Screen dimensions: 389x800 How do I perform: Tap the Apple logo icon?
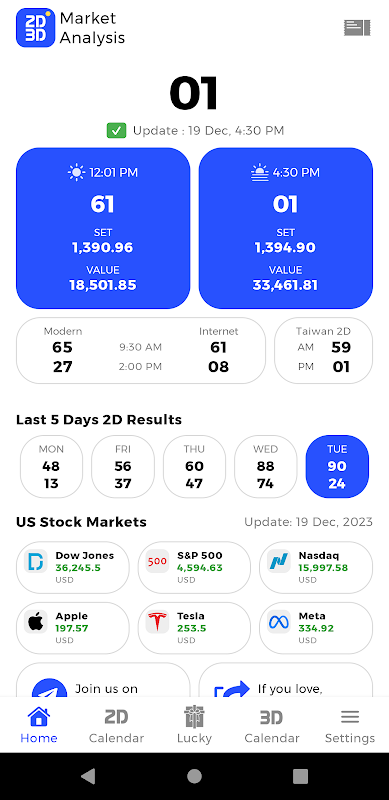point(36,622)
